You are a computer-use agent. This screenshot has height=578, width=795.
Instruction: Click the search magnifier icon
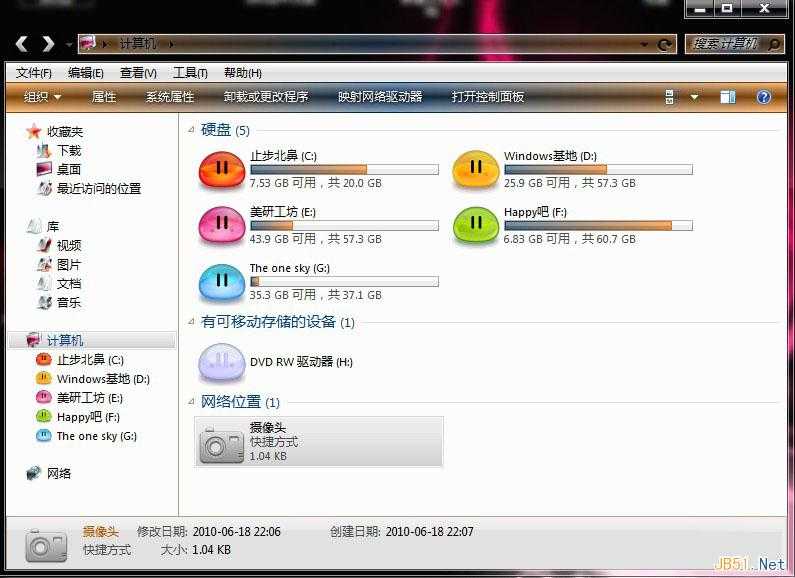[x=774, y=44]
